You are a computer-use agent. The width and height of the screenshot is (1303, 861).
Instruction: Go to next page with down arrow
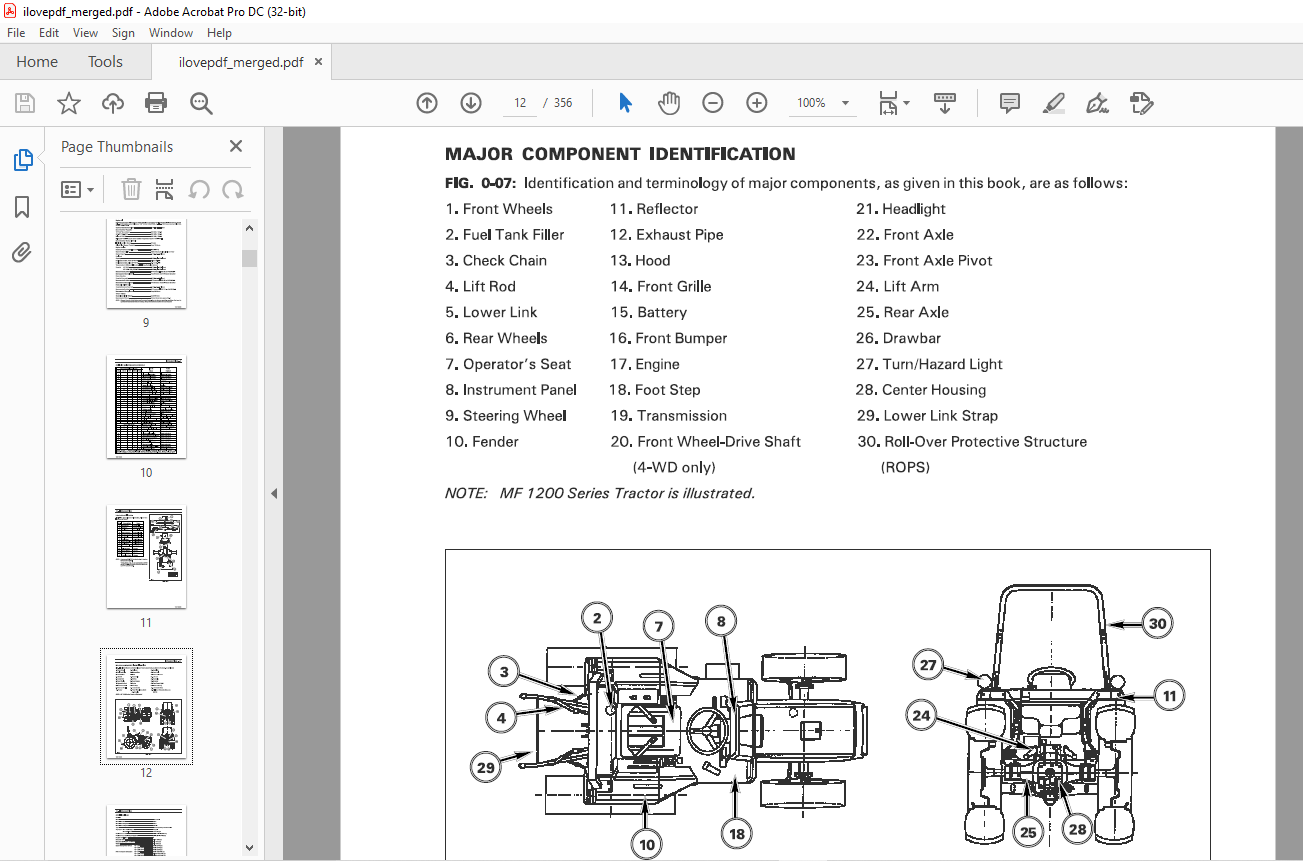click(471, 103)
